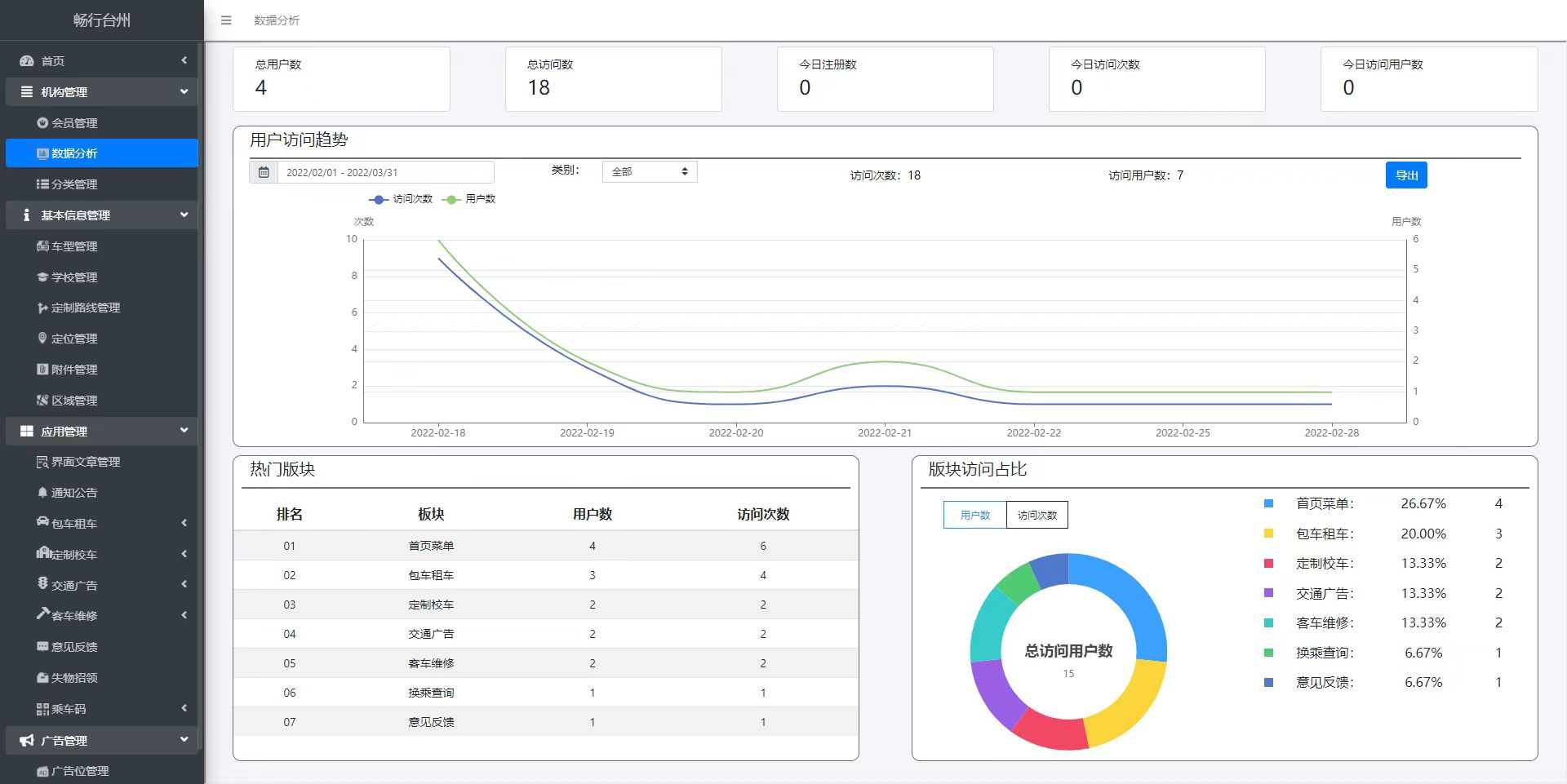1567x784 pixels.
Task: Open the 通知公告 menu item
Action: [102, 493]
